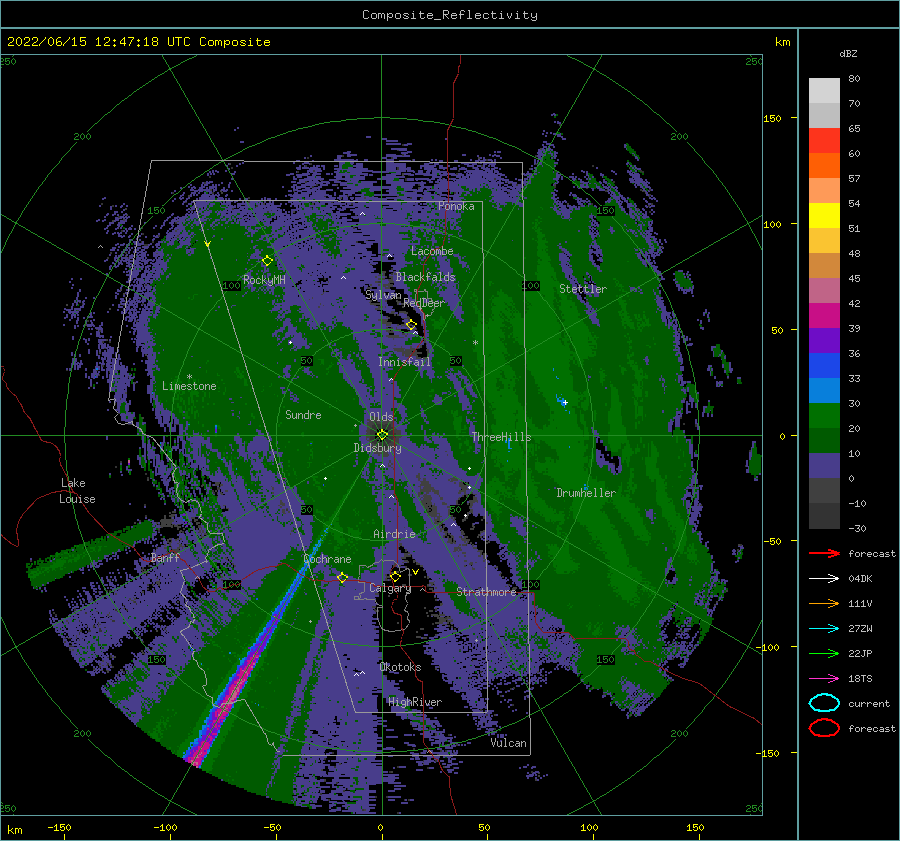900x841 pixels.
Task: Select the magenta 39–42 dBZ swatch
Action: pyautogui.click(x=824, y=315)
